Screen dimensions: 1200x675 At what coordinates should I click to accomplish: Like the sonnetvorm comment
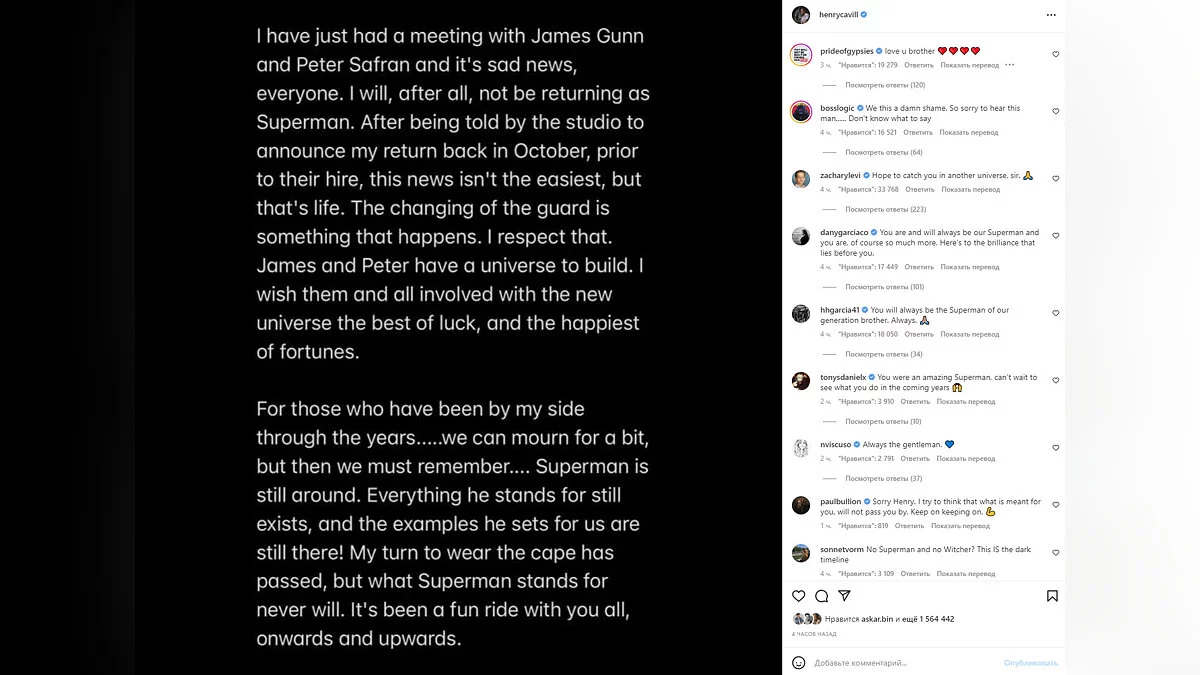(1055, 553)
